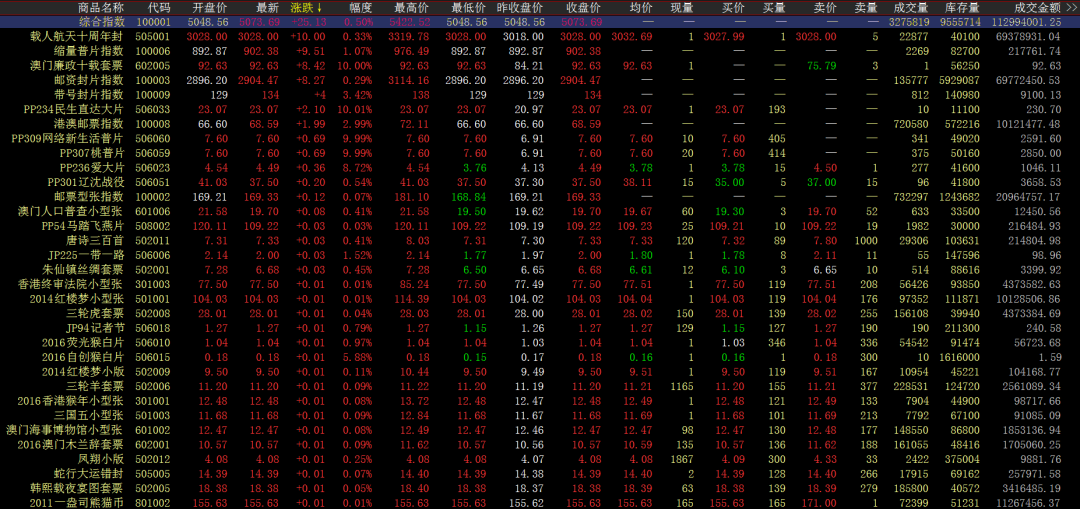Screen dimensions: 1080x509
Task: Select the 三轮羊套票 row
Action: (540, 386)
